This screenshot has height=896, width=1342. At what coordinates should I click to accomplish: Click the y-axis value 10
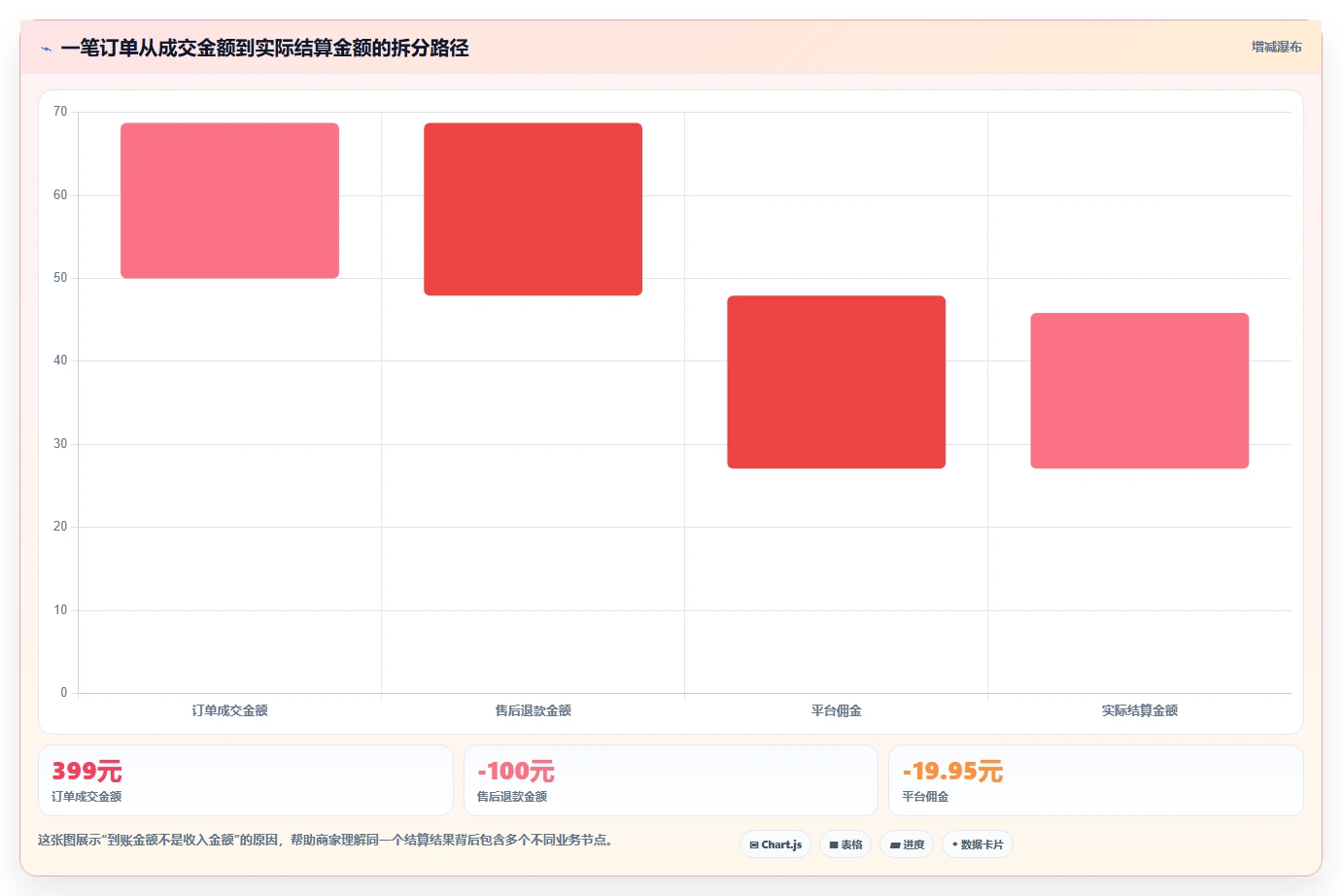pos(60,610)
